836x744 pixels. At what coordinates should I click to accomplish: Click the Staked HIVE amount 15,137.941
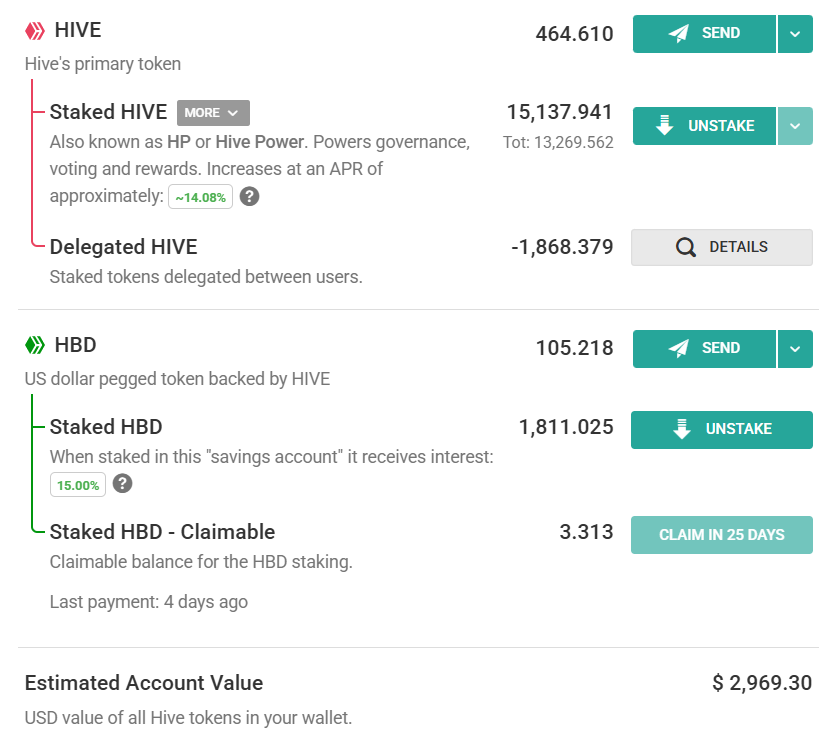(x=559, y=112)
